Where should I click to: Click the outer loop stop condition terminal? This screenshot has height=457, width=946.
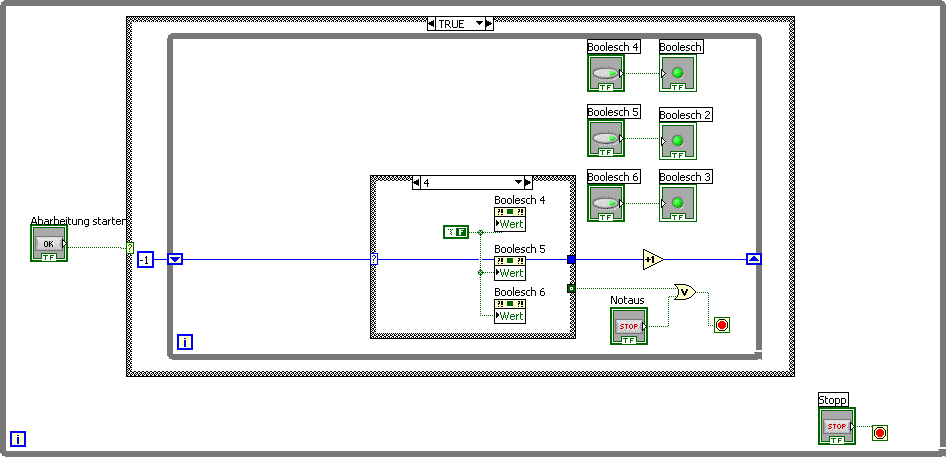(x=880, y=432)
